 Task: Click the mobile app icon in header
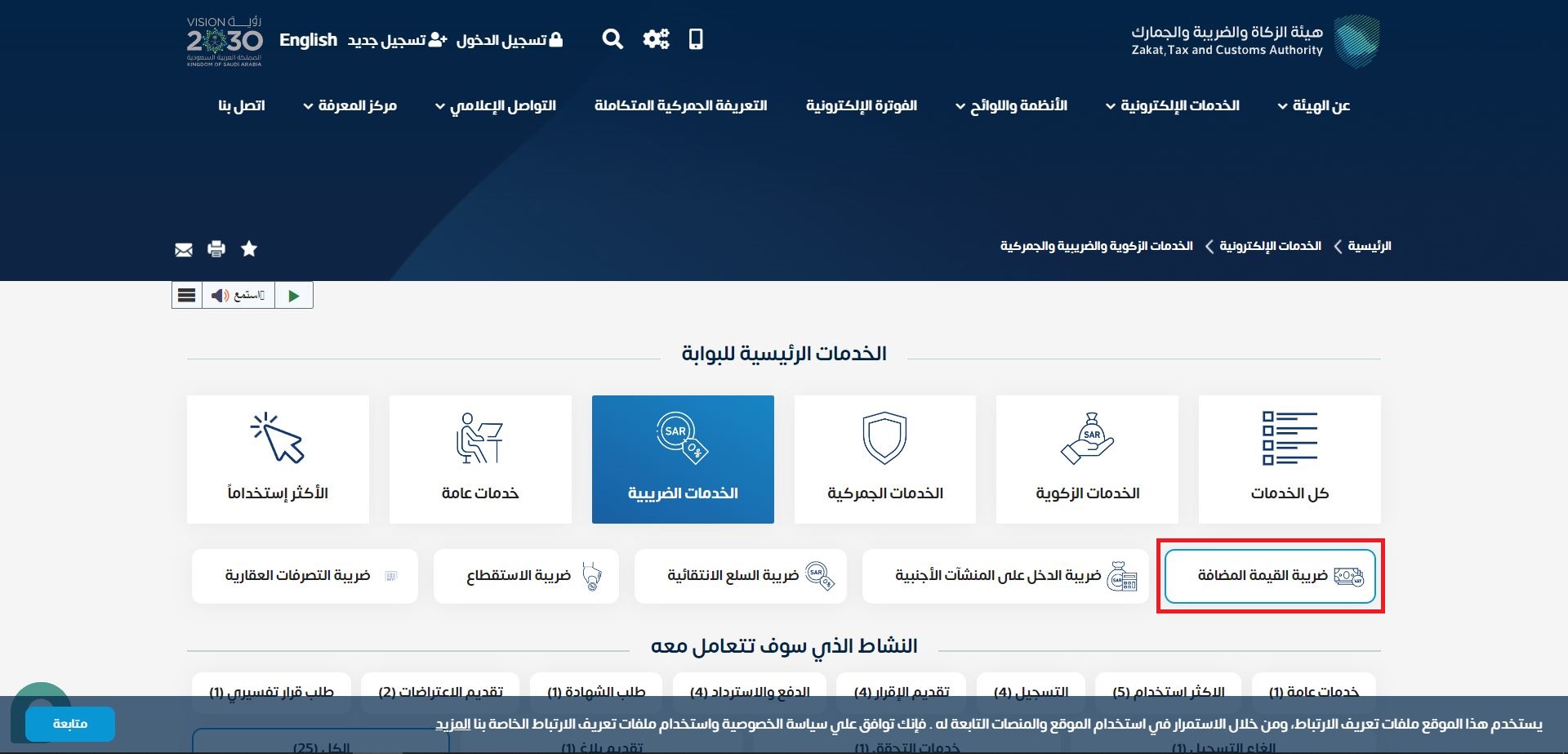pyautogui.click(x=696, y=39)
